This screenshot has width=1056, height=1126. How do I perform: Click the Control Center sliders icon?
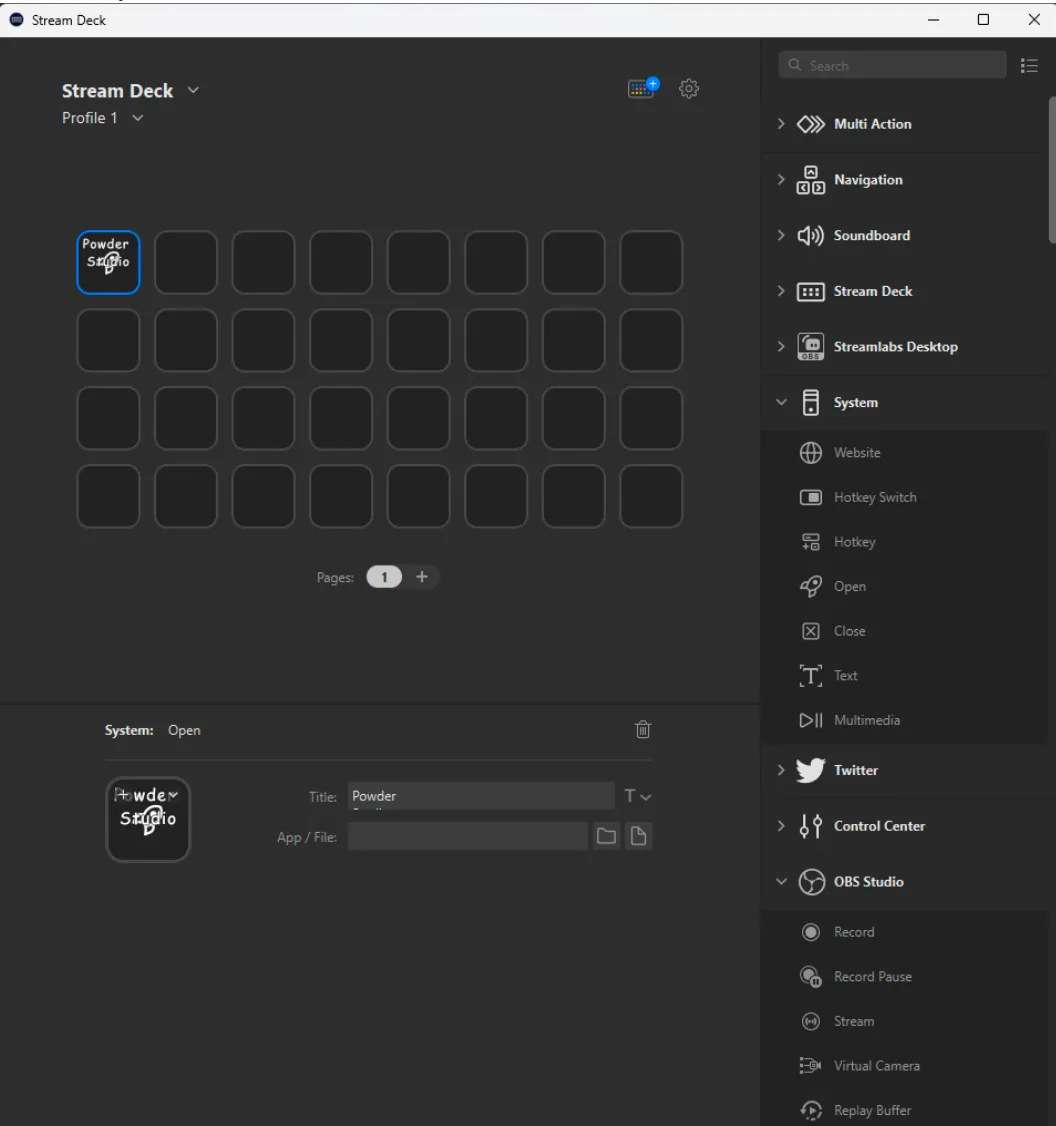[x=810, y=827]
